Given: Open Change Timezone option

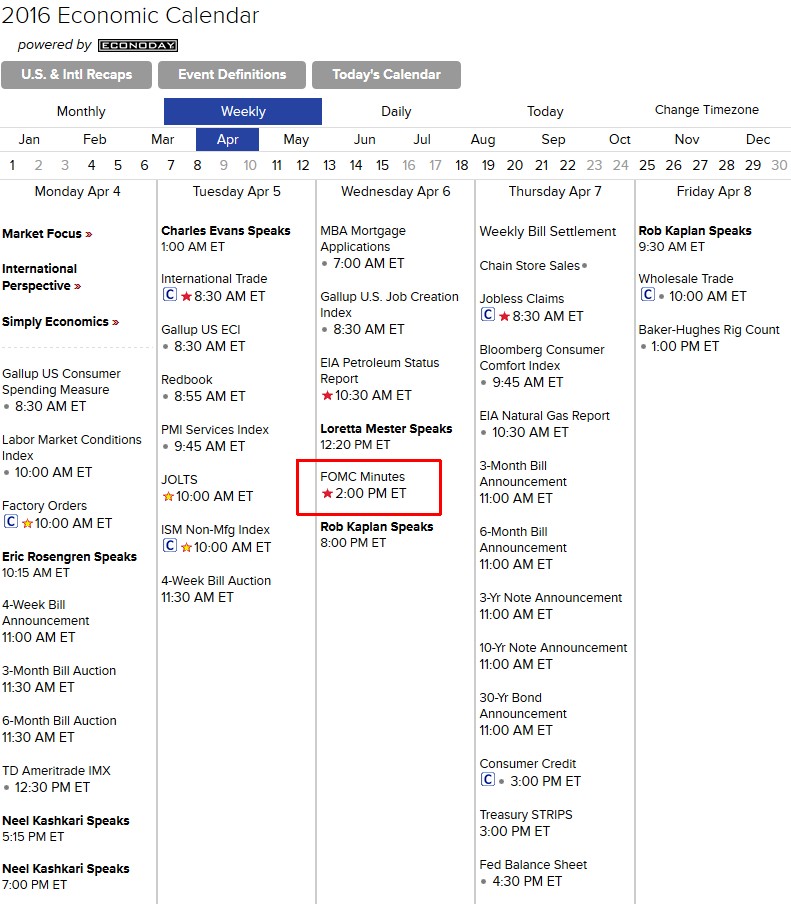Looking at the screenshot, I should pyautogui.click(x=706, y=110).
